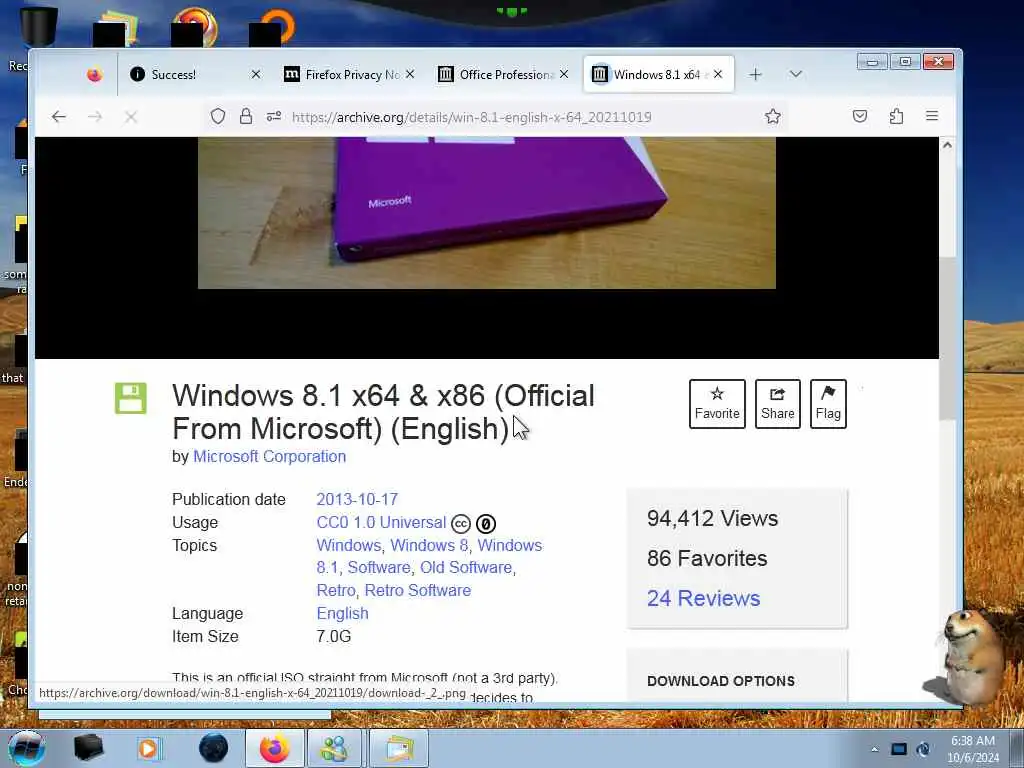Click the '94,412 Views' text
The height and width of the screenshot is (768, 1024).
[x=712, y=519]
